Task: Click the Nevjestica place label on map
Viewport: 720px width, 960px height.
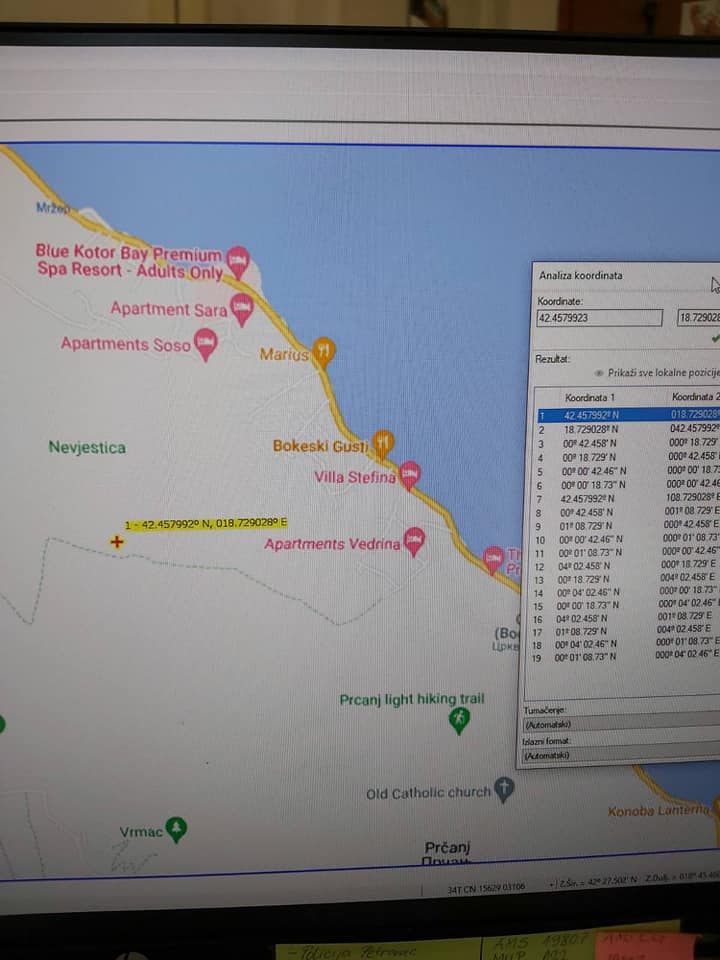Action: pyautogui.click(x=87, y=448)
